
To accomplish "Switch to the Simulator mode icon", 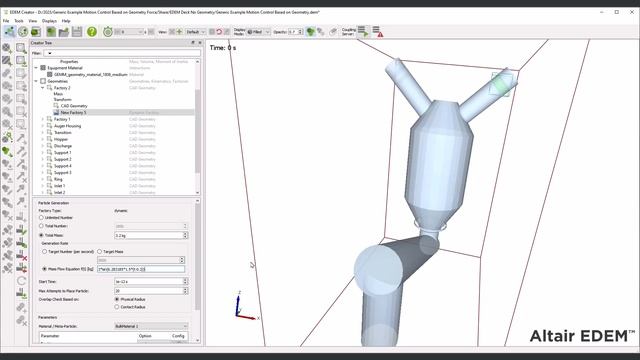I will pos(23,31).
